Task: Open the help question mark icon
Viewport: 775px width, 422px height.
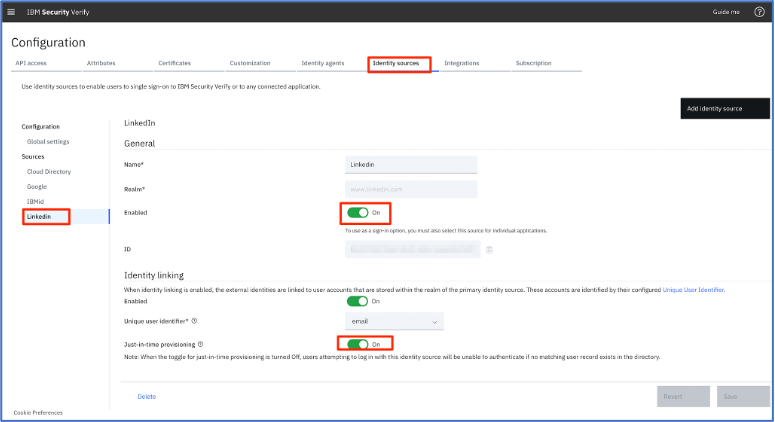Action: pos(759,12)
